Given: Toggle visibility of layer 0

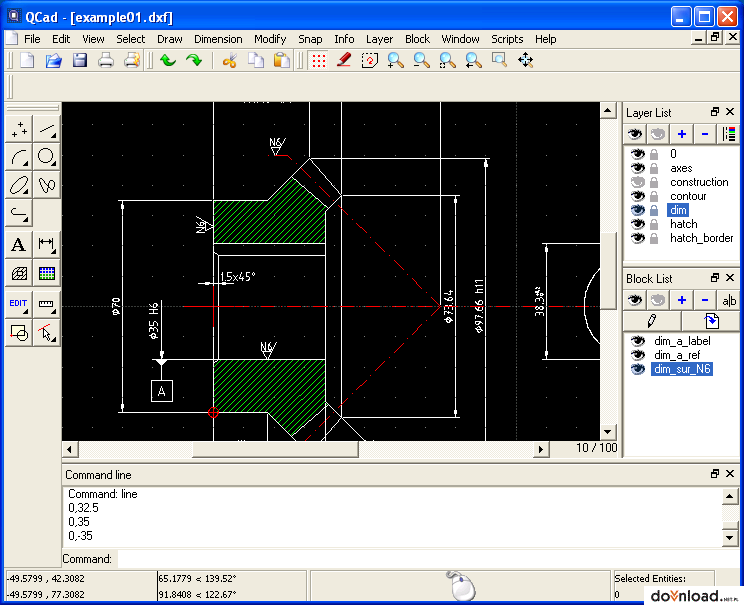Looking at the screenshot, I should coord(638,154).
